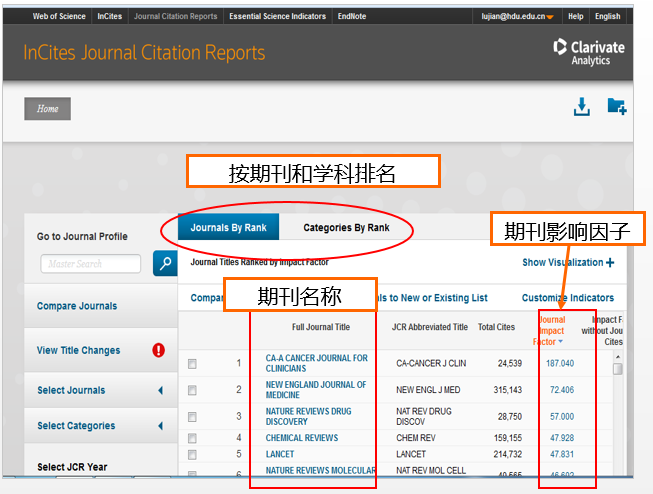The width and height of the screenshot is (653, 494).
Task: Click abbreviated title NEW ENGL J MED
Action: point(428,390)
